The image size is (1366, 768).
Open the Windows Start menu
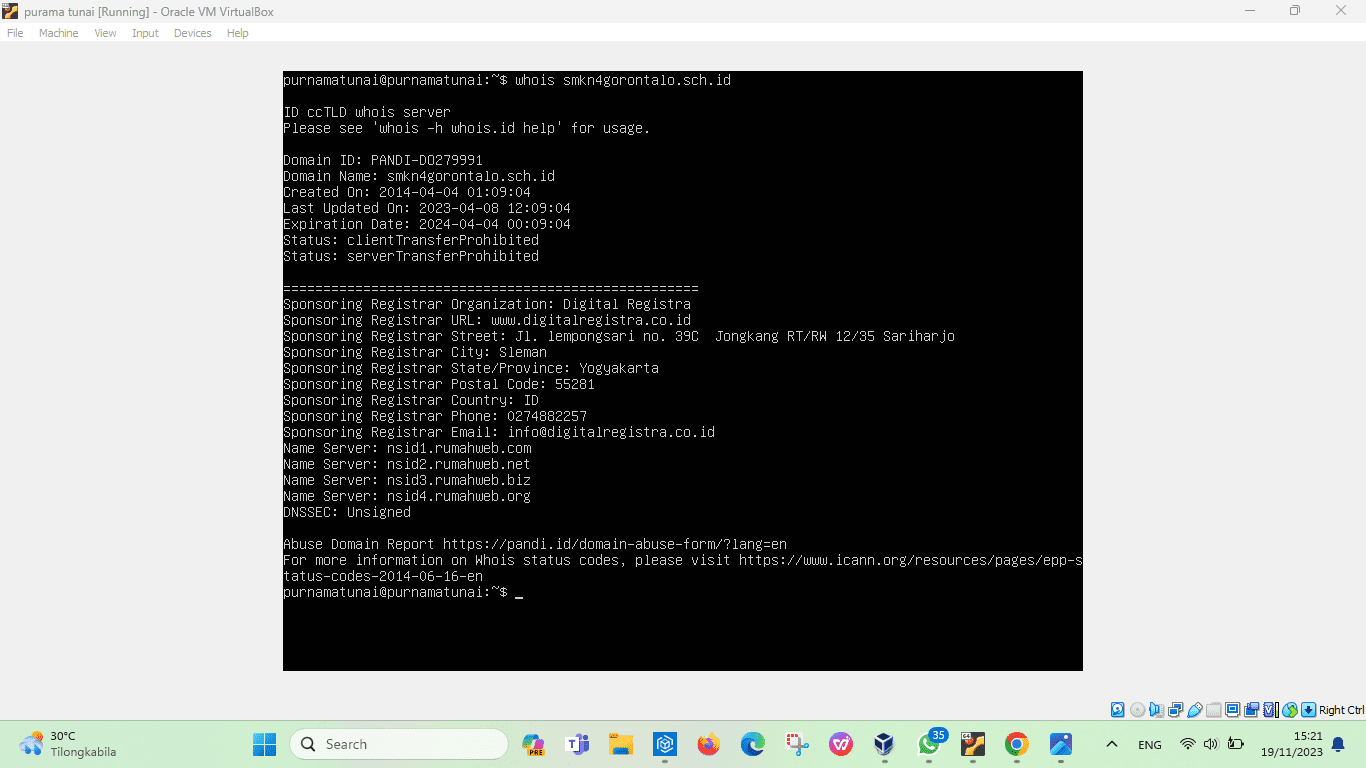(264, 744)
